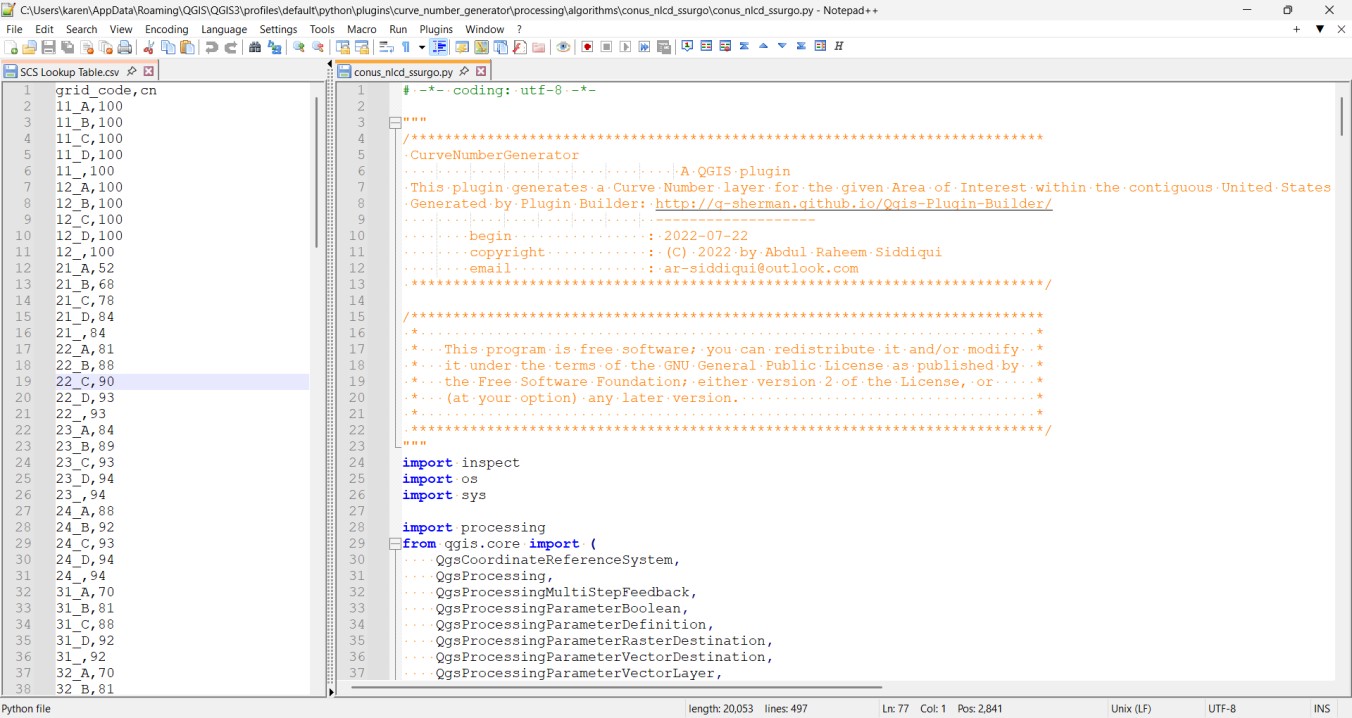
Task: Close the SCS Lookup Table.csv tab
Action: pos(149,71)
